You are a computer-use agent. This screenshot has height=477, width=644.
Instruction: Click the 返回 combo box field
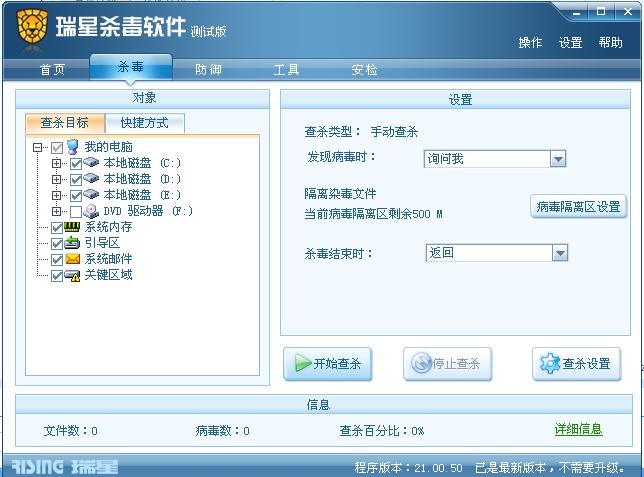(x=497, y=253)
